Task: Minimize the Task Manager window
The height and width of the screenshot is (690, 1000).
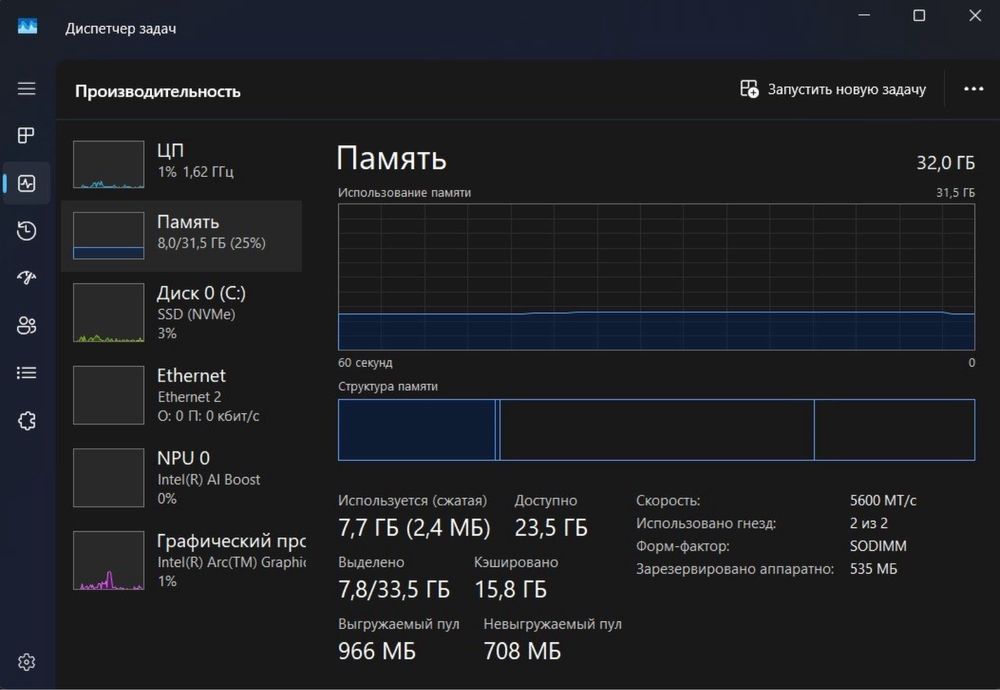Action: (864, 15)
